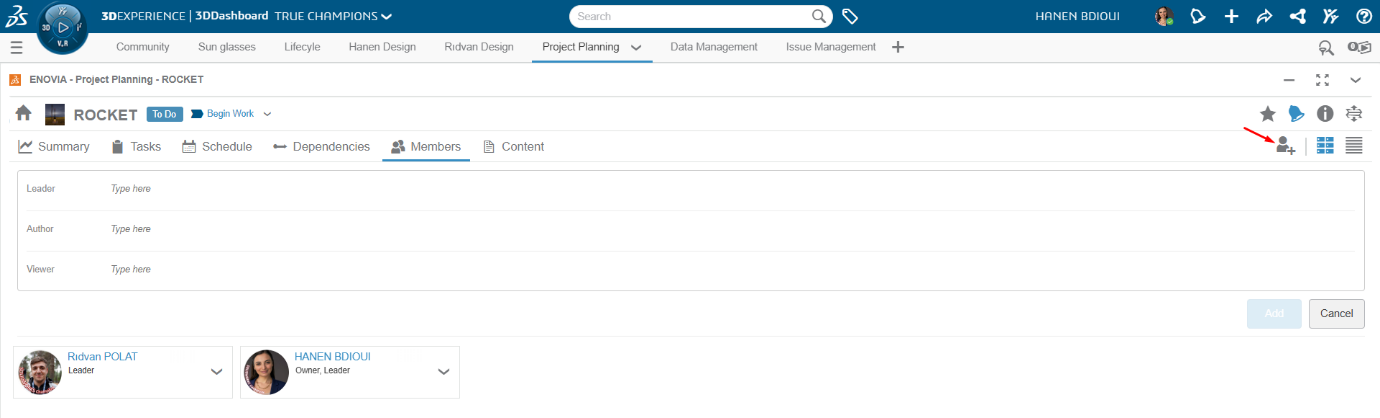
Task: Click the compass play button
Action: (63, 27)
